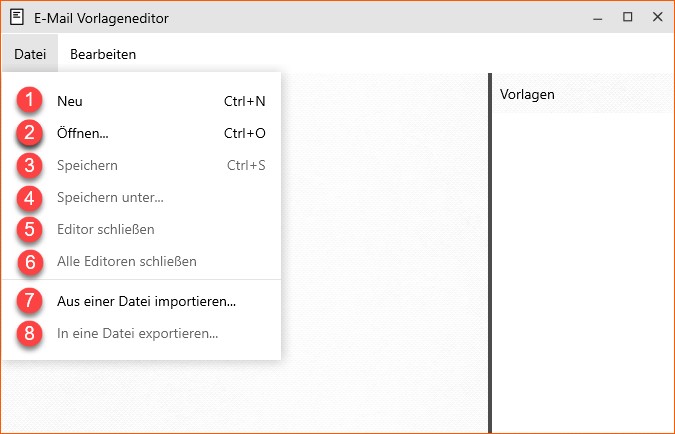Click the red number 8 badge
Viewport: 675px width, 434px height.
pos(29,333)
